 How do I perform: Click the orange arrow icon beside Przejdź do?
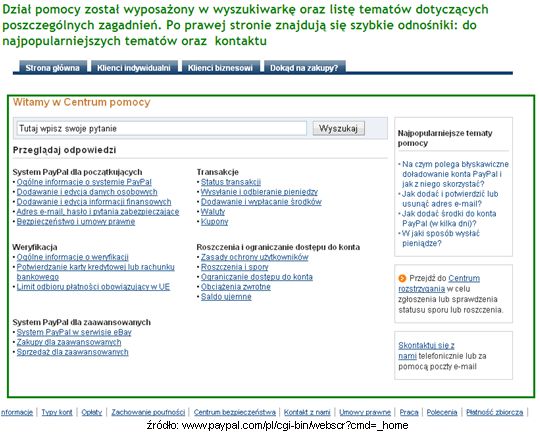pyautogui.click(x=402, y=278)
